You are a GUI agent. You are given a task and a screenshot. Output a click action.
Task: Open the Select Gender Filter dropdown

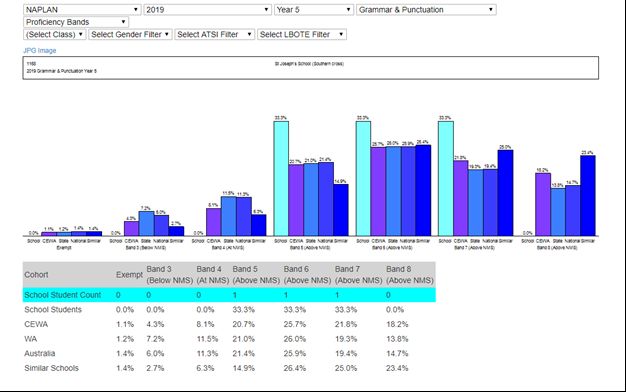point(131,34)
